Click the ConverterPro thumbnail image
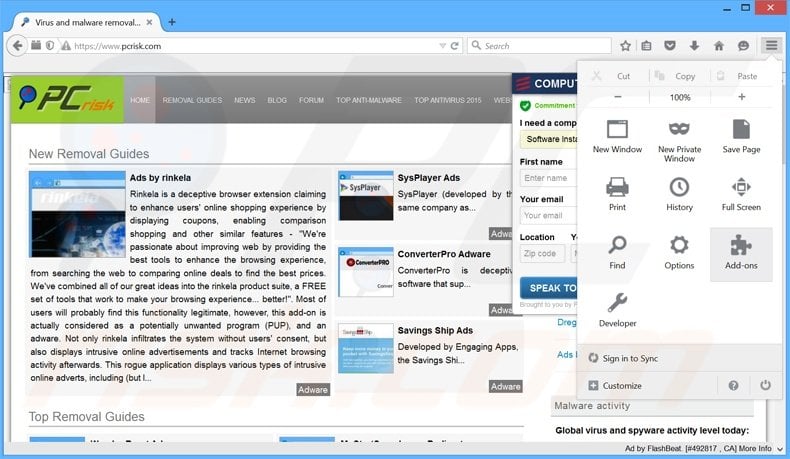 [366, 272]
